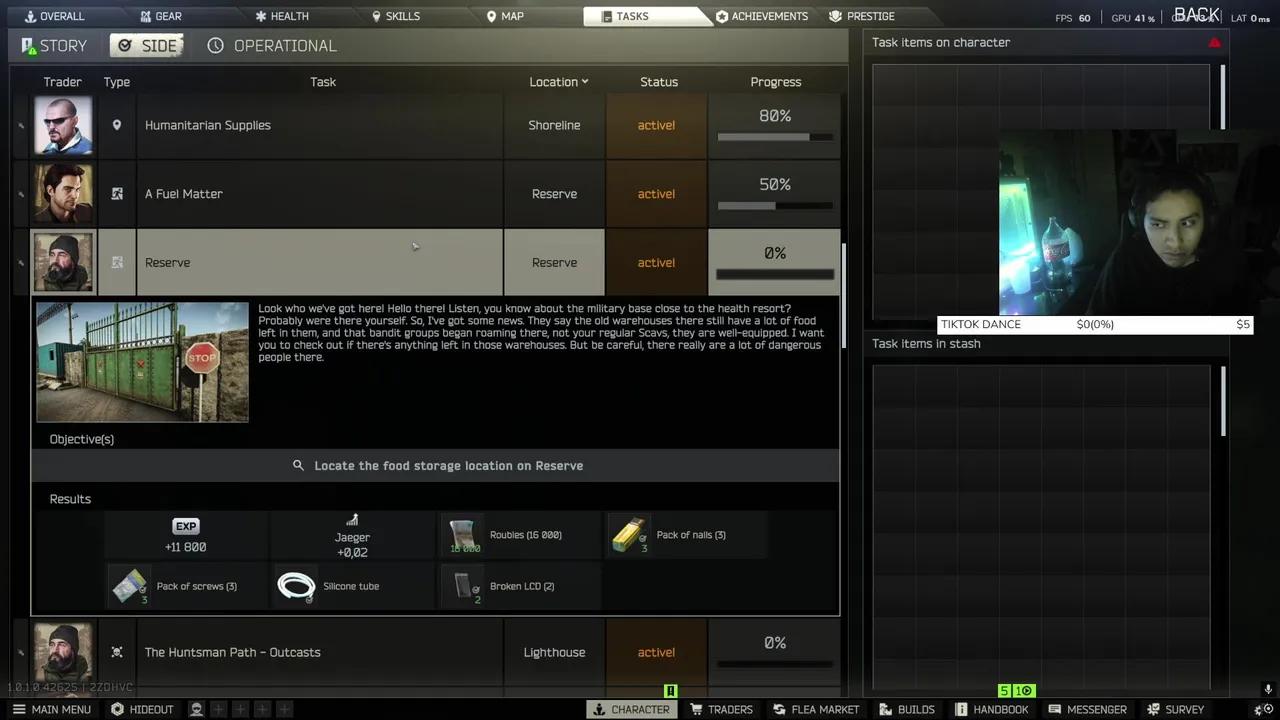Click task type icon for A Fuel Matter

[117, 194]
